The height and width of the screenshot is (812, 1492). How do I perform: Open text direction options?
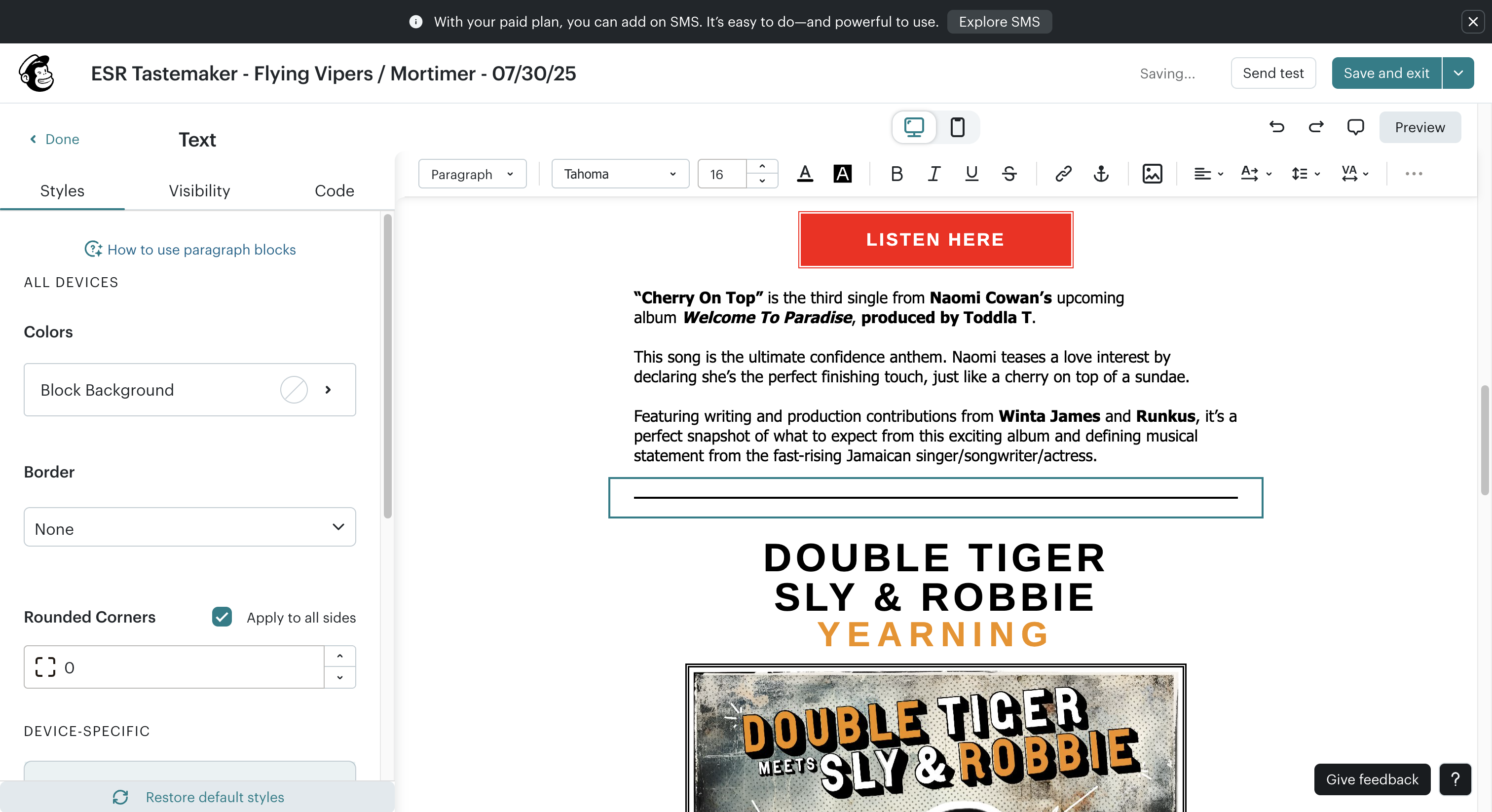1256,174
